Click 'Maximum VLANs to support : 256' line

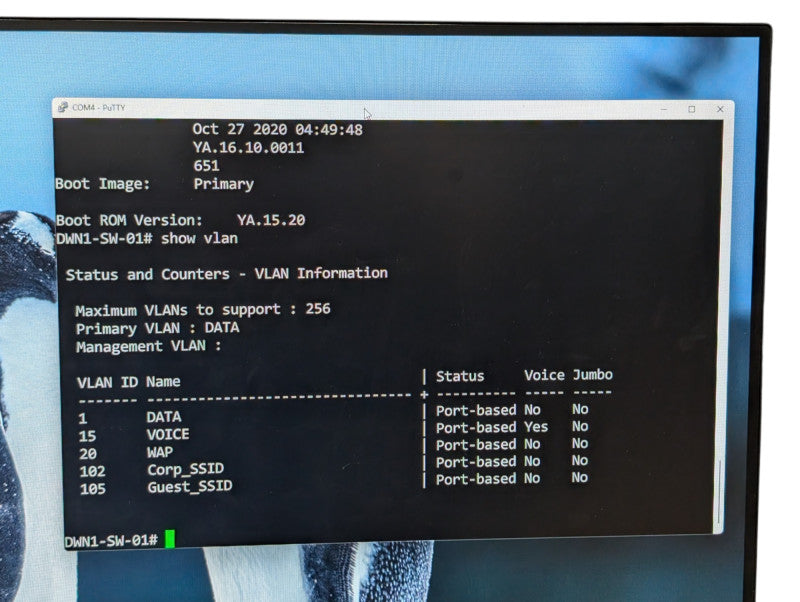pyautogui.click(x=203, y=310)
